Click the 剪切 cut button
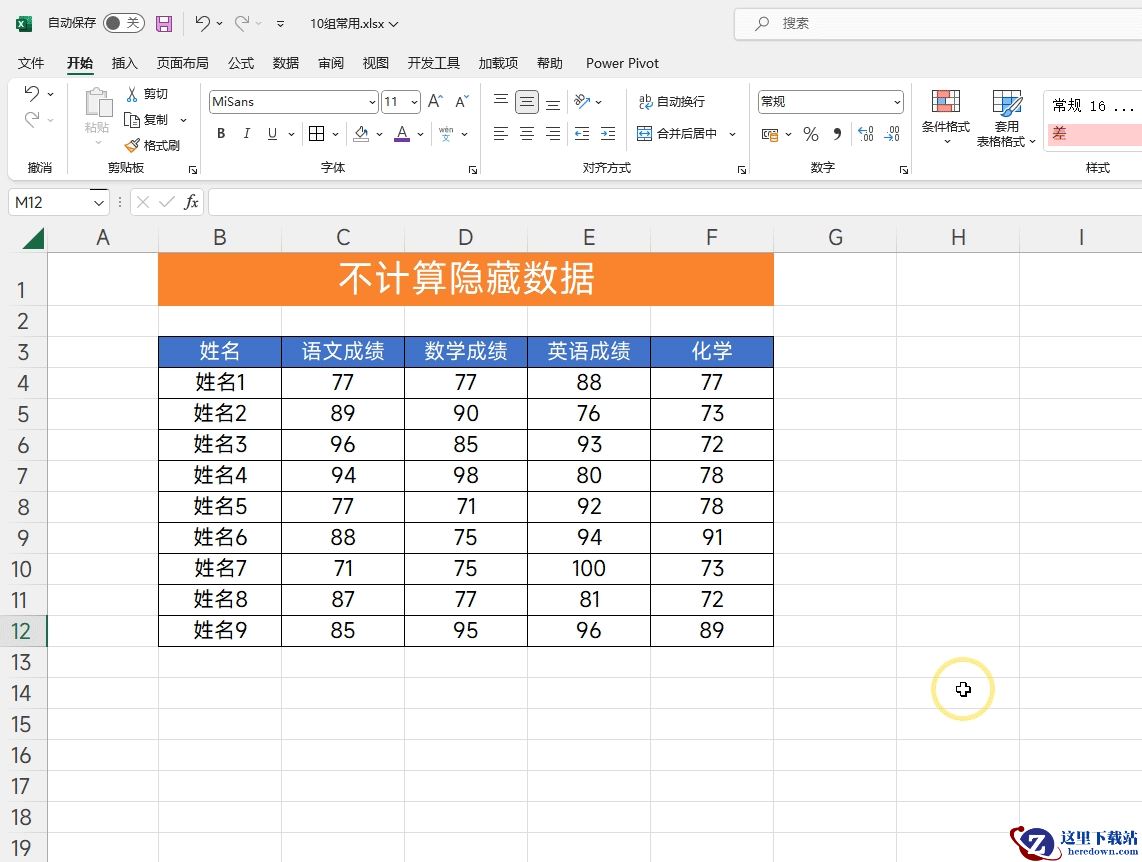Viewport: 1142px width, 862px height. (x=147, y=94)
